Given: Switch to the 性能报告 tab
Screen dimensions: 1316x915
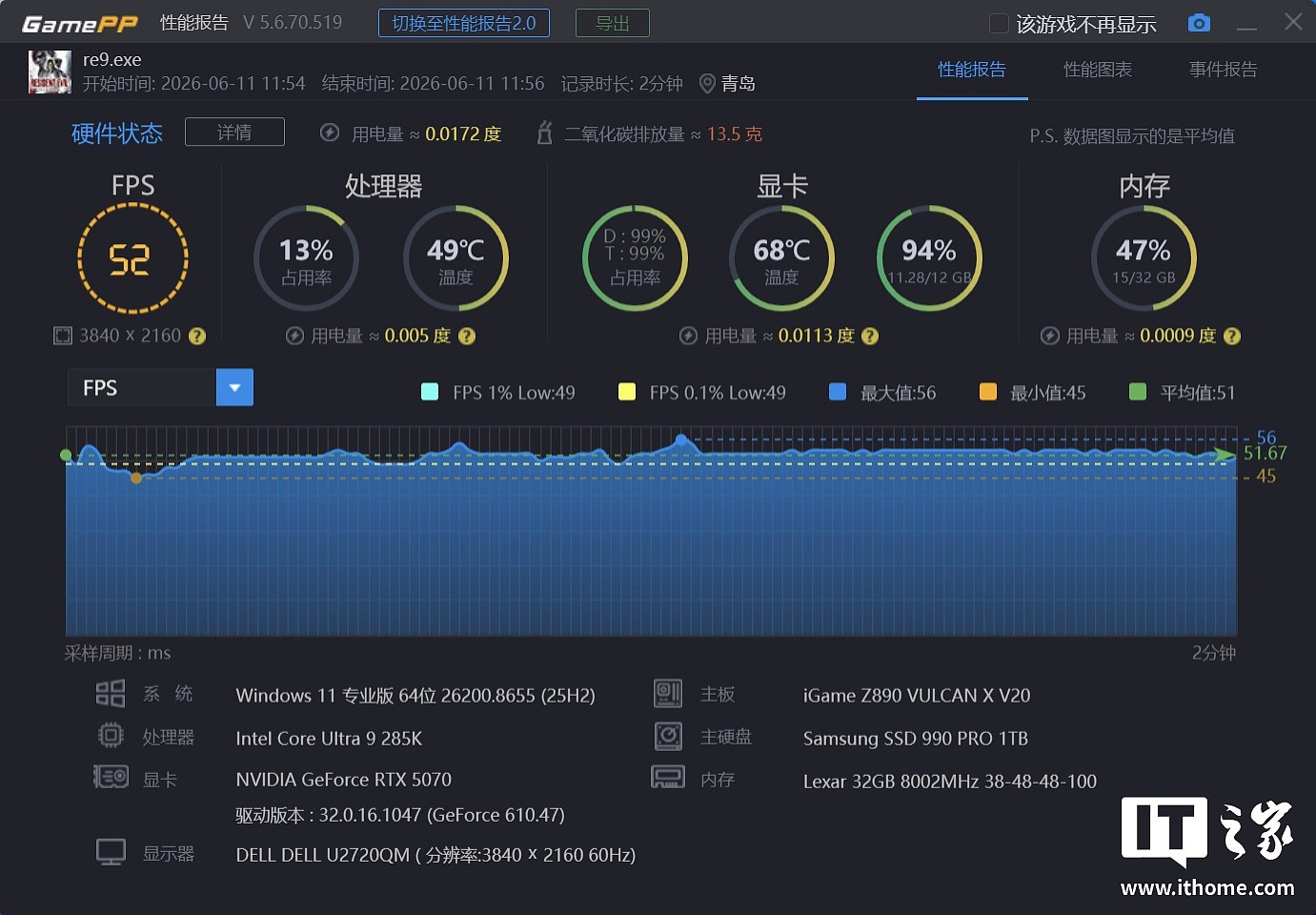Looking at the screenshot, I should [972, 70].
